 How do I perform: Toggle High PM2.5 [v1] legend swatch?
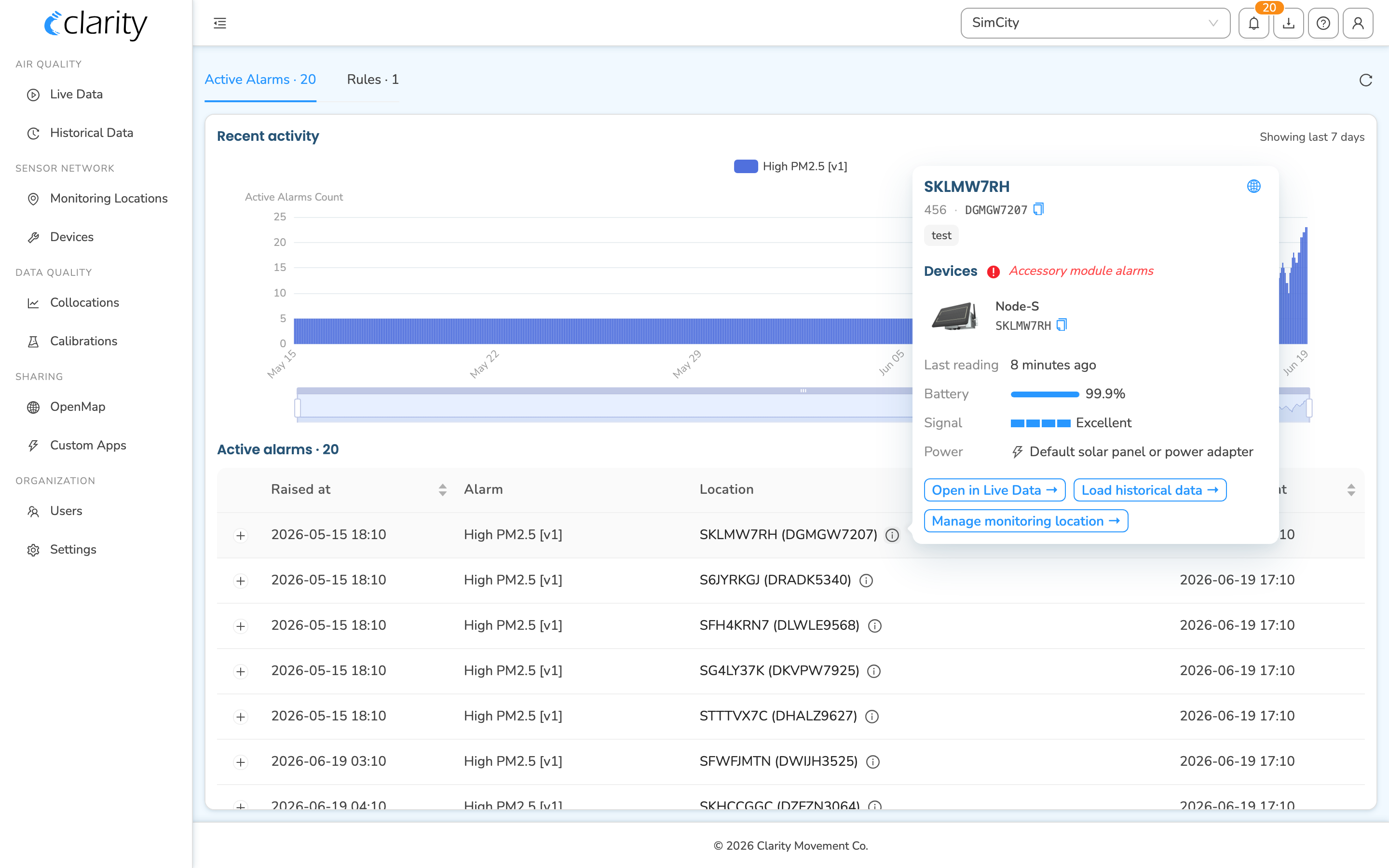(746, 166)
